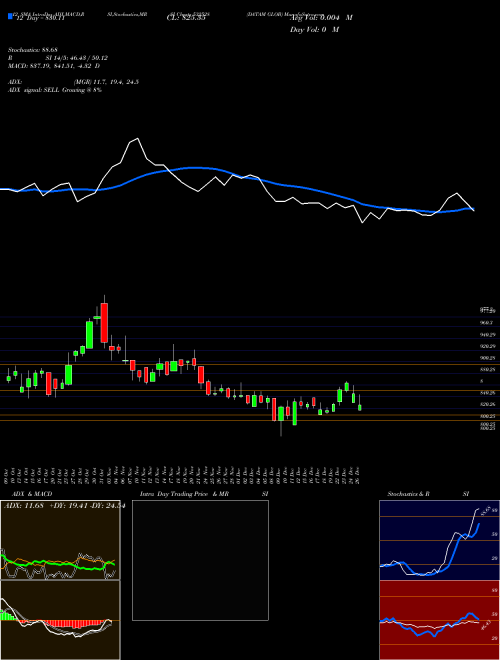Open the MACD histogram chart thumbnail

point(60,620)
